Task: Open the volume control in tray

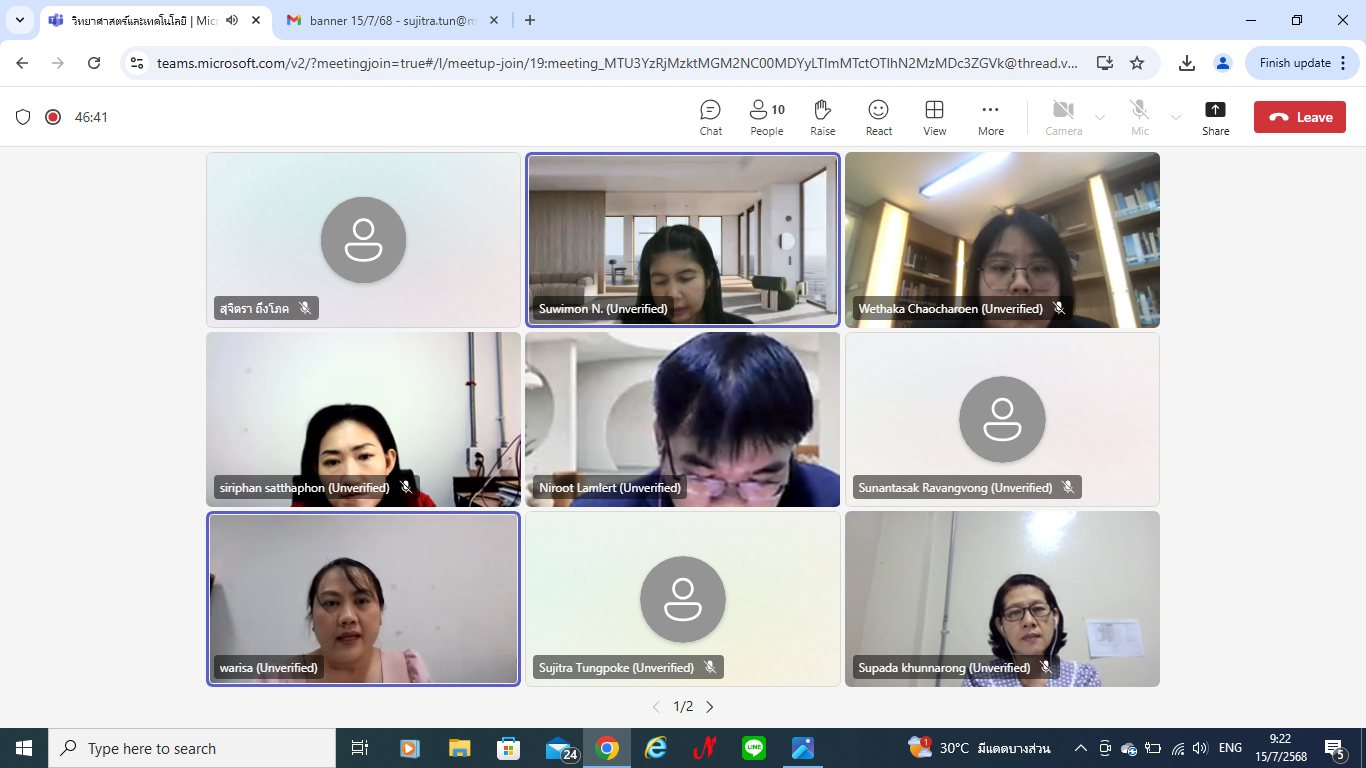Action: point(1200,748)
